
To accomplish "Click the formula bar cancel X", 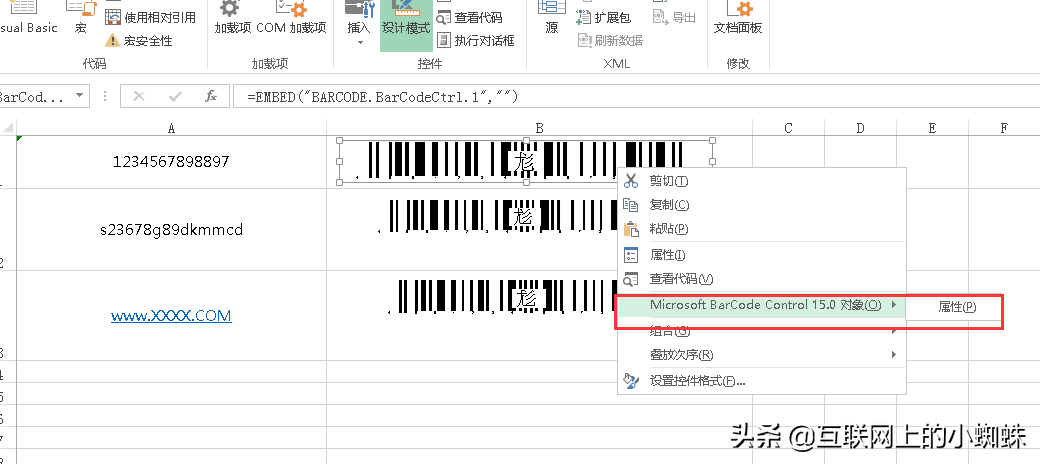I will (139, 96).
